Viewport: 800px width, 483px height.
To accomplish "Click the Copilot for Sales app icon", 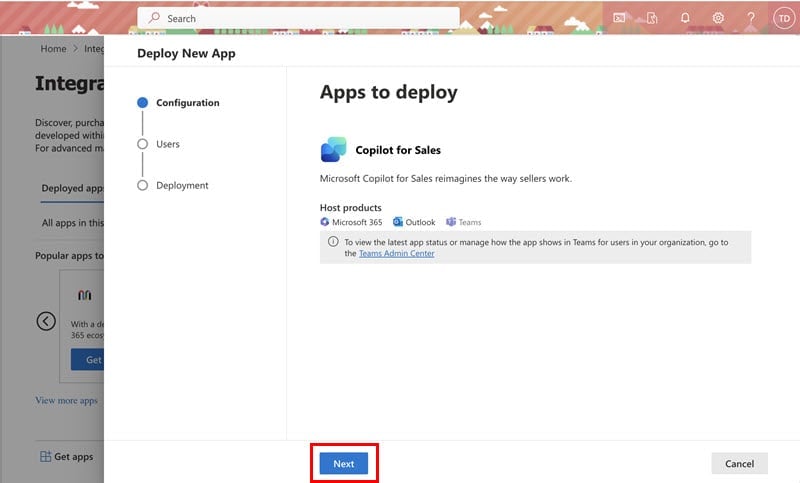I will [334, 149].
